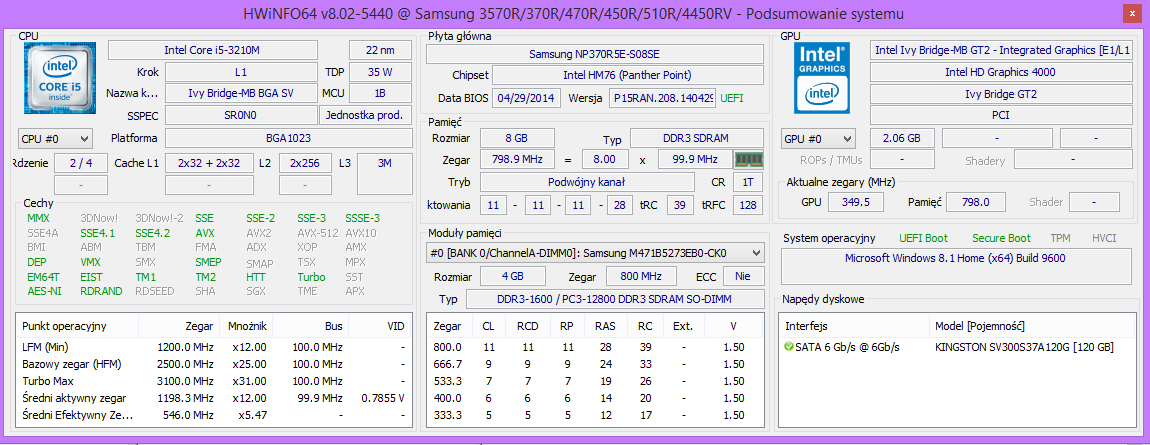Open the CPU #0 selector dropdown
The image size is (1150, 445).
55,138
